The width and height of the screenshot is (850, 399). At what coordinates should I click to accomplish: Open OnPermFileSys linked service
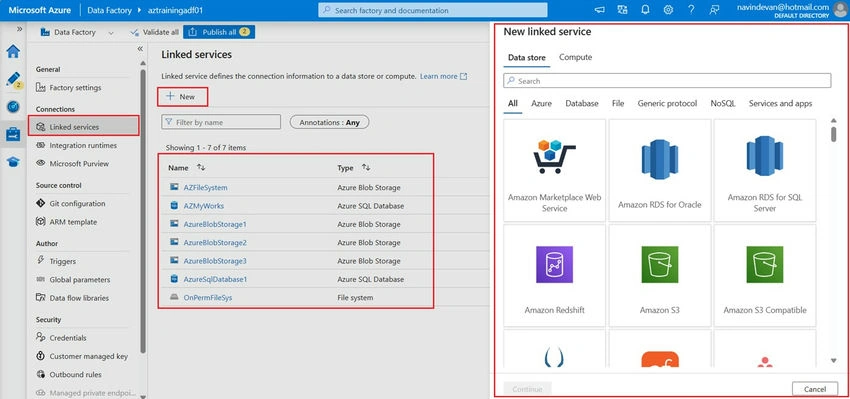click(208, 298)
